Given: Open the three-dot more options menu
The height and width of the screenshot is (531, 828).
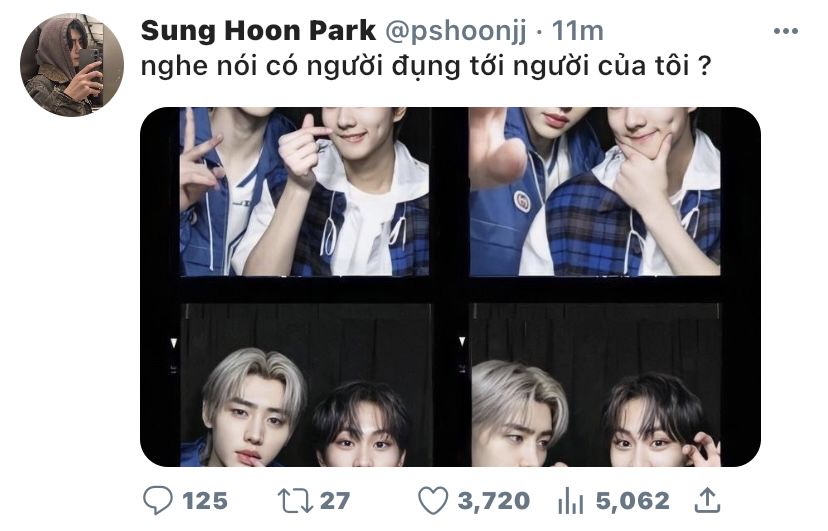Looking at the screenshot, I should pyautogui.click(x=785, y=31).
